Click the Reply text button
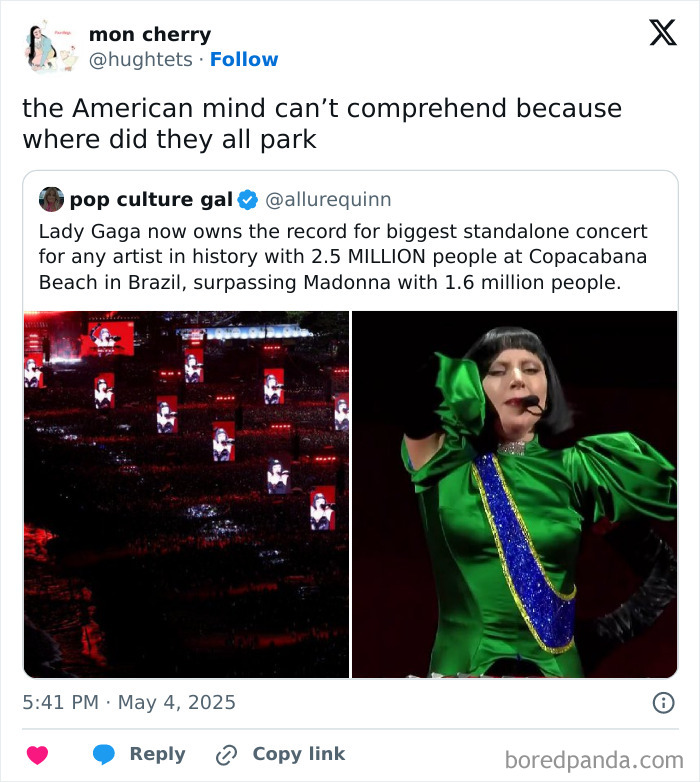The height and width of the screenshot is (782, 700). 157,755
